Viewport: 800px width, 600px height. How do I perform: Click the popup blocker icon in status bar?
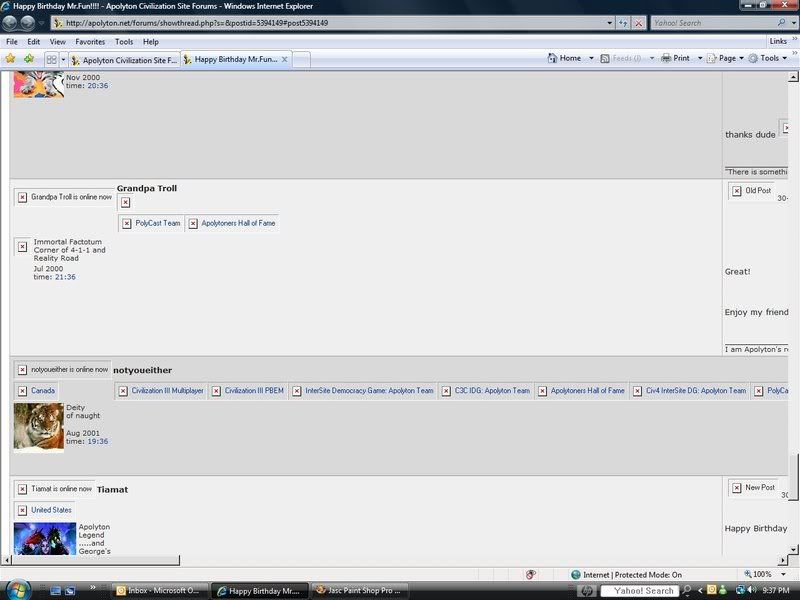pos(531,574)
